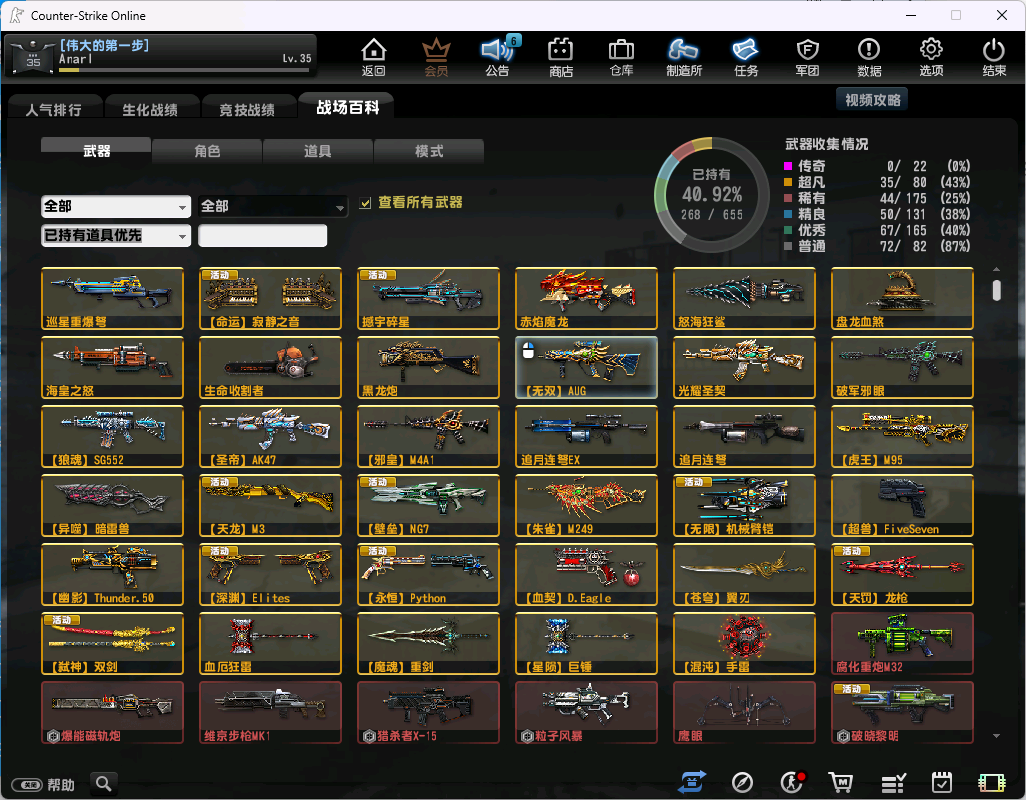Select the 巡星重爆弩 weapon card
Viewport: 1026px width, 800px height.
[112, 298]
